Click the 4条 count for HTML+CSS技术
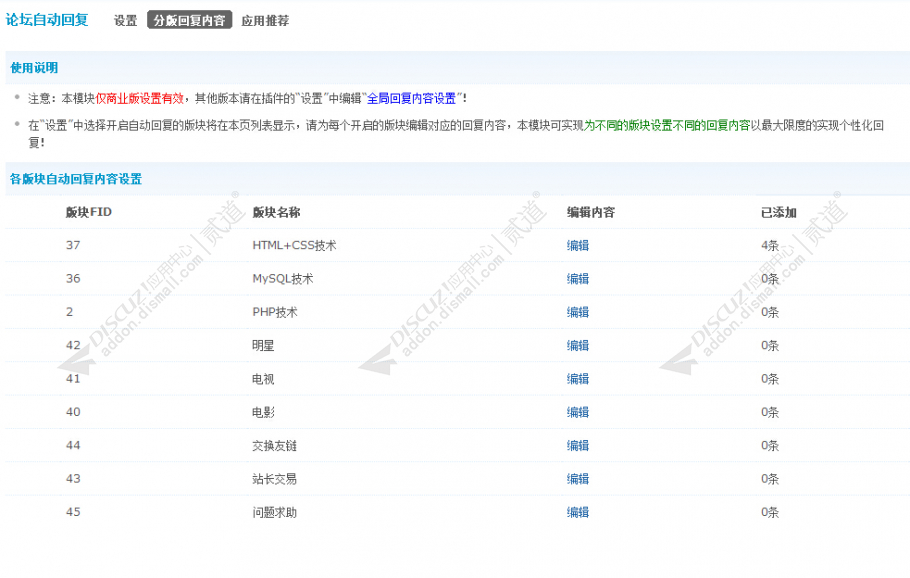Viewport: 910px width, 578px height. coord(770,245)
